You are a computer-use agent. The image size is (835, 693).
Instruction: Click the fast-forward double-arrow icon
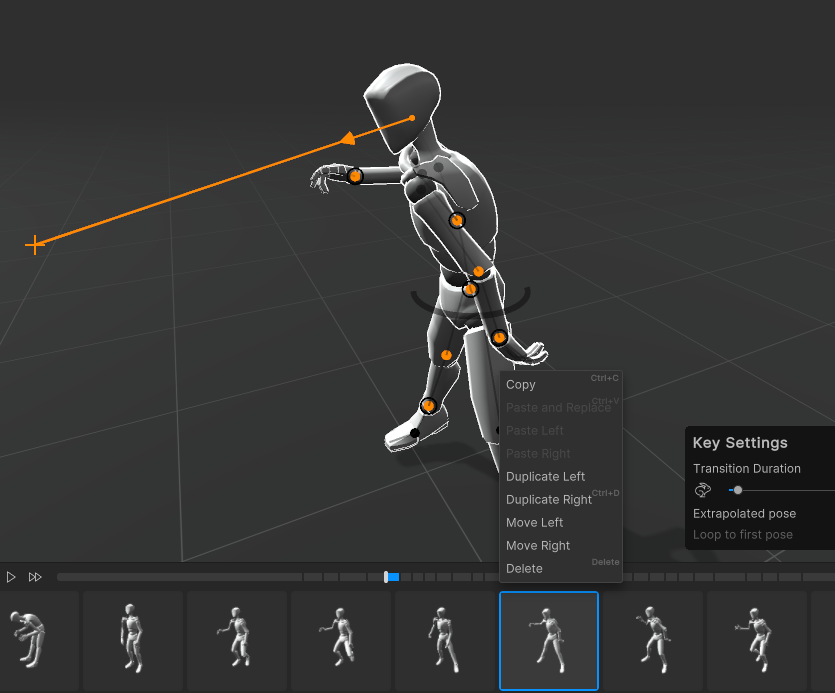click(x=35, y=577)
